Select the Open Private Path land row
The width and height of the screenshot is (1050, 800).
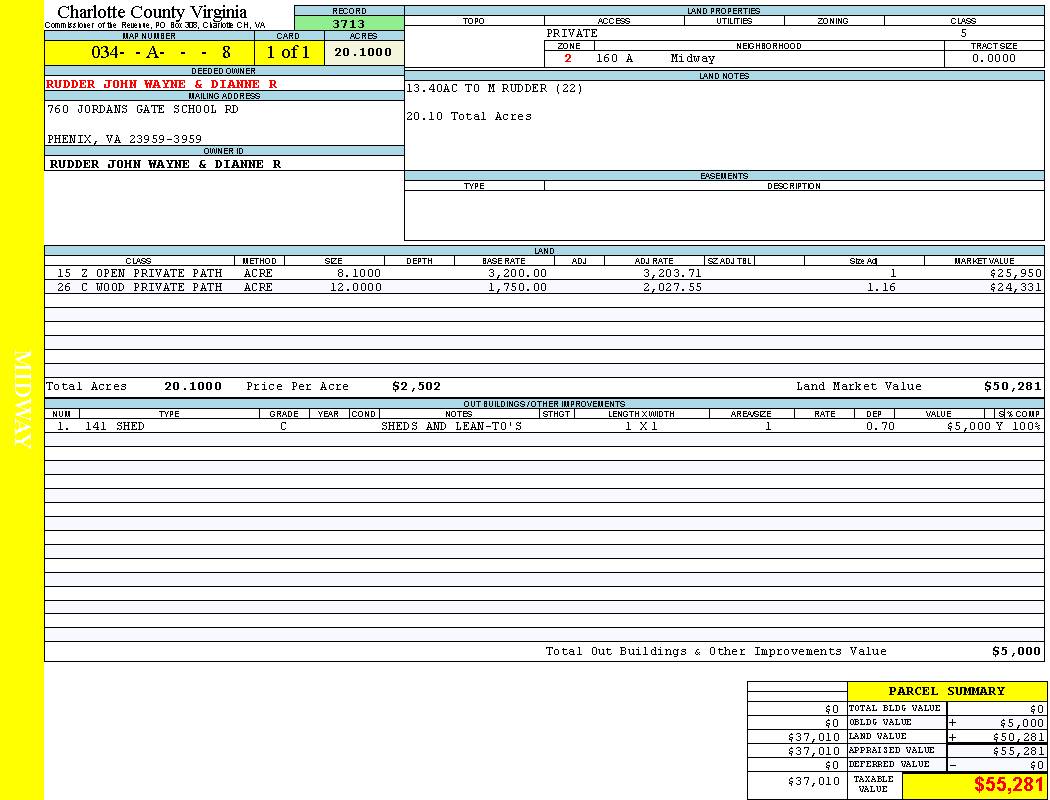(545, 273)
